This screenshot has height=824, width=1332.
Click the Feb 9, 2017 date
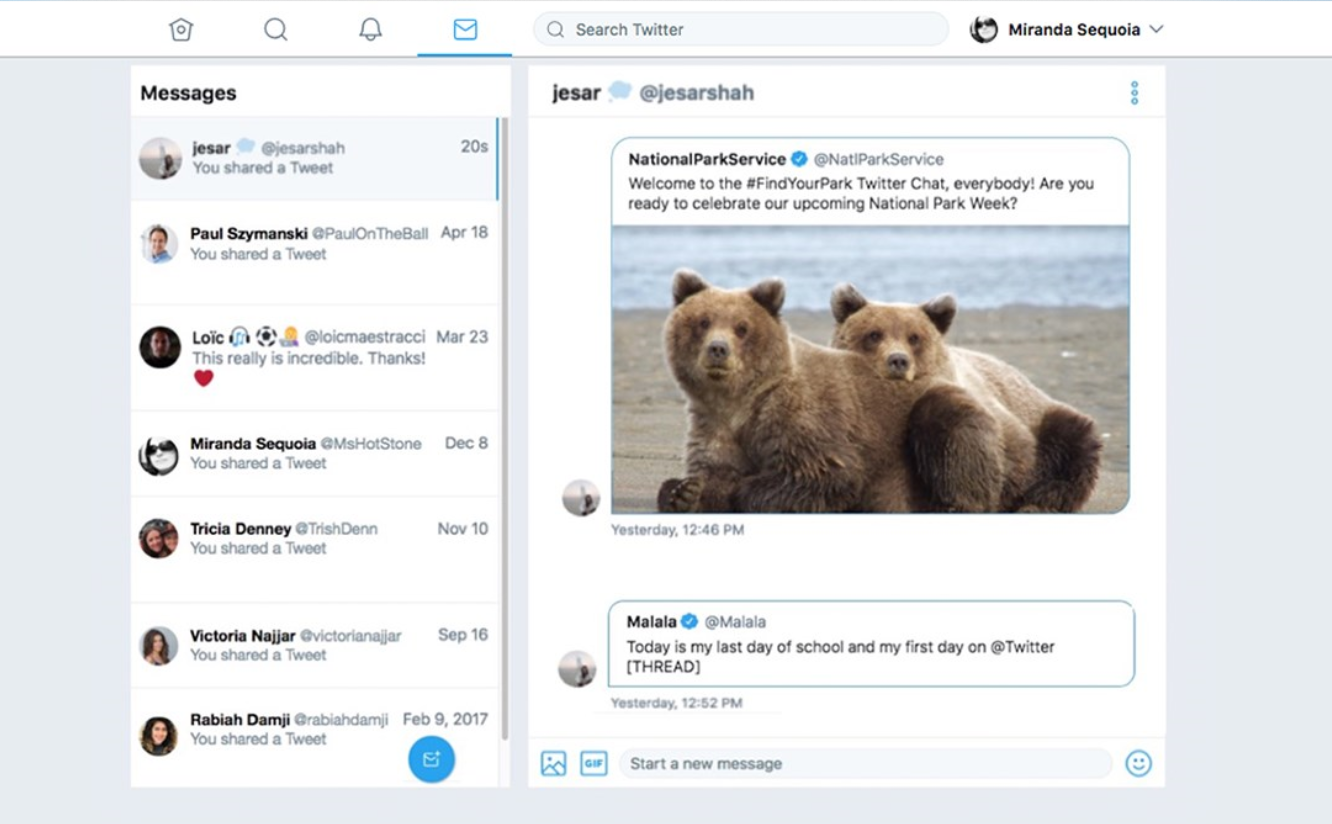point(445,719)
